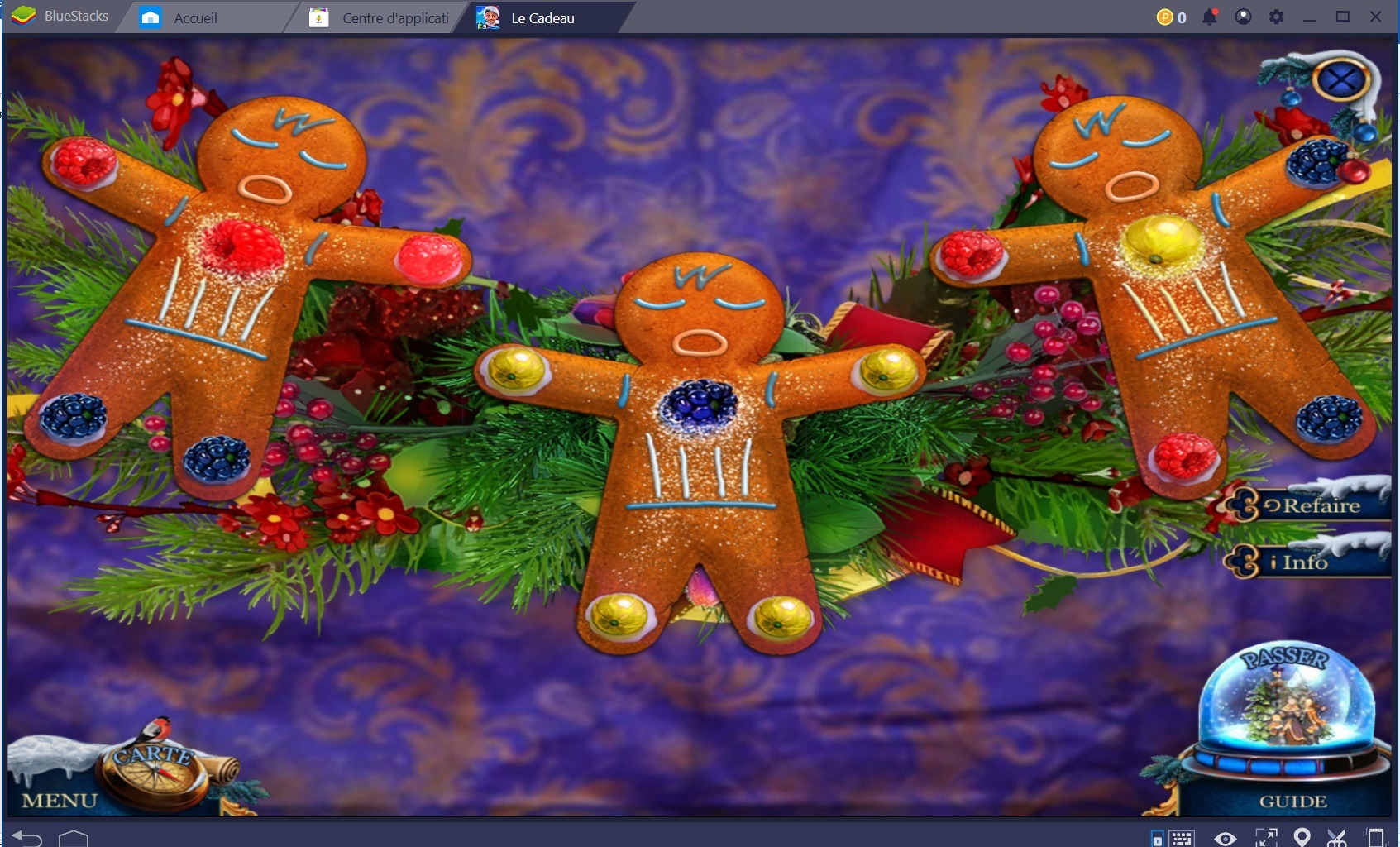Open the location pin tool
This screenshot has width=1400, height=847.
1302,837
